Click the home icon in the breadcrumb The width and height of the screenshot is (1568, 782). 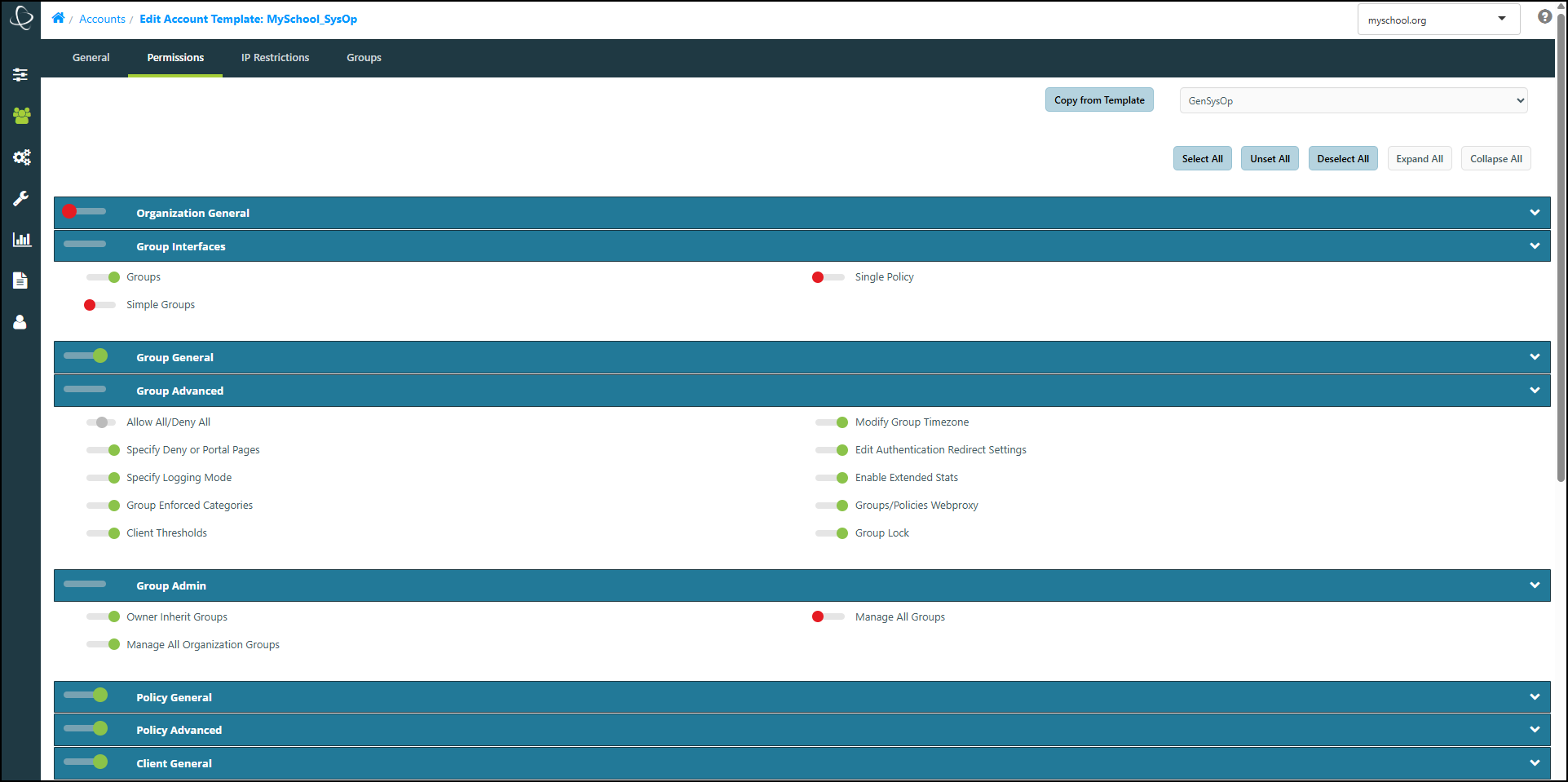pos(58,18)
